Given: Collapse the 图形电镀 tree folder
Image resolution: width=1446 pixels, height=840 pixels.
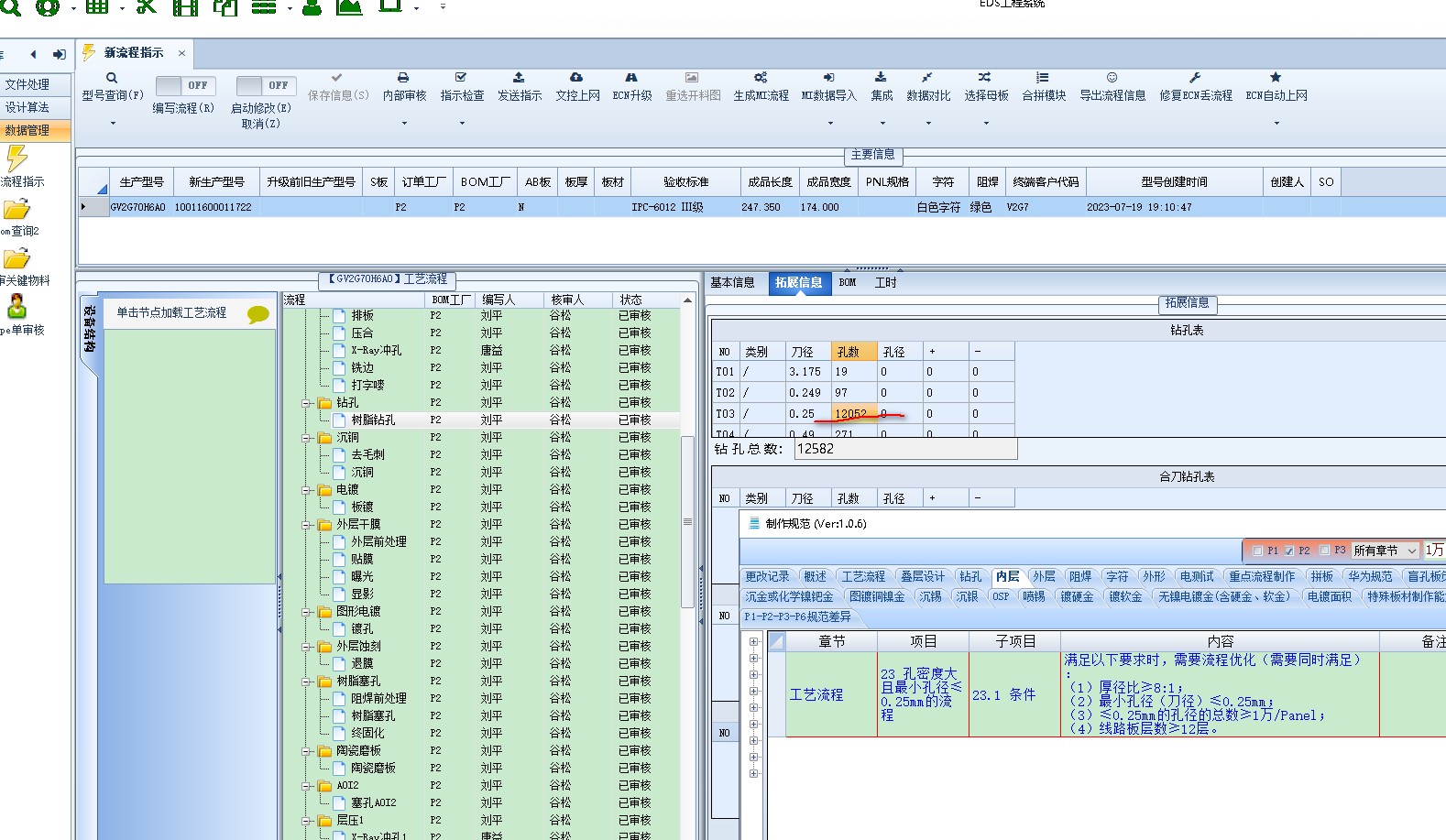Looking at the screenshot, I should tap(308, 612).
